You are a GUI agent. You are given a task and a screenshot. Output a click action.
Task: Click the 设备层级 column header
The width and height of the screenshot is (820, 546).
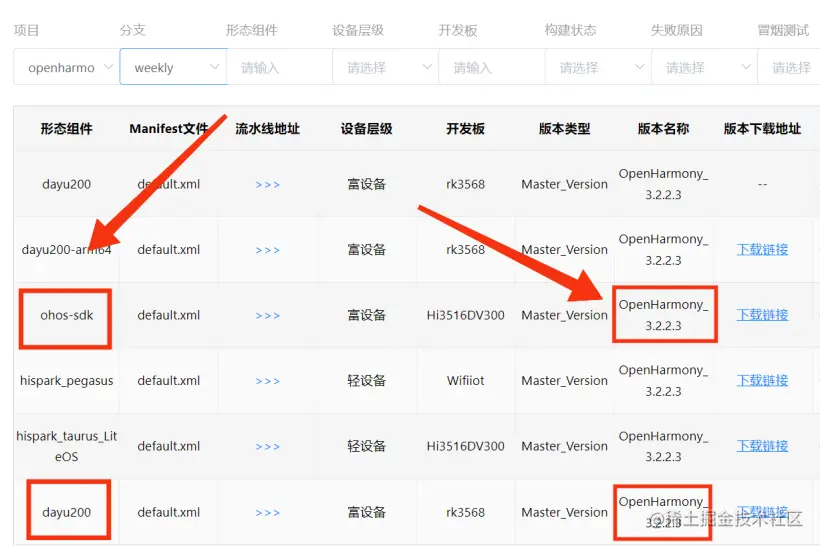coord(367,129)
